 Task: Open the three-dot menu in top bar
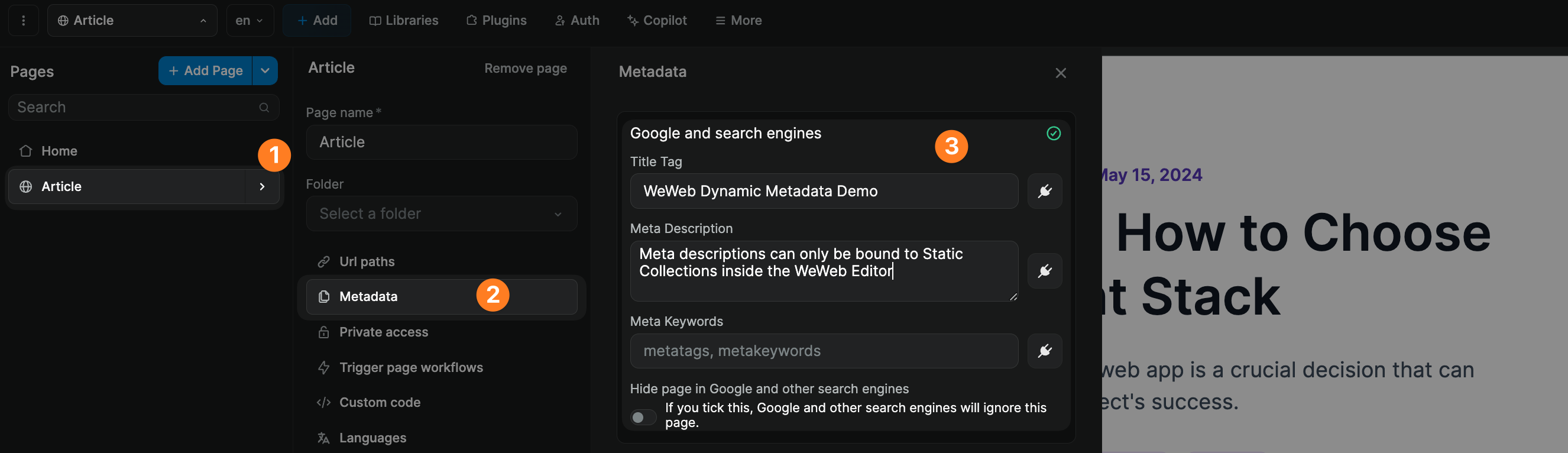tap(24, 20)
